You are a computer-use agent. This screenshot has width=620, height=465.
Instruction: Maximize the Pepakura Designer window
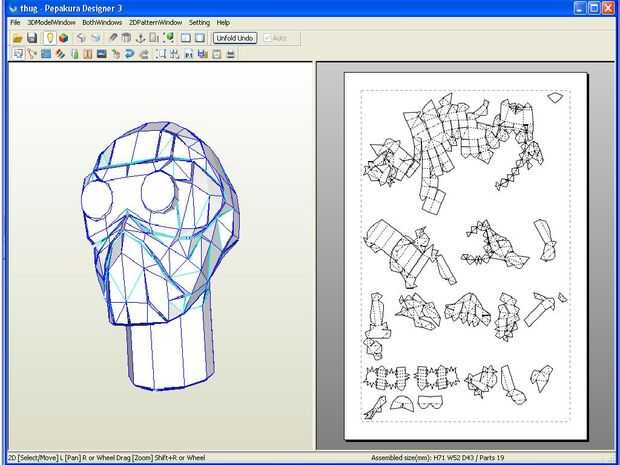594,8
